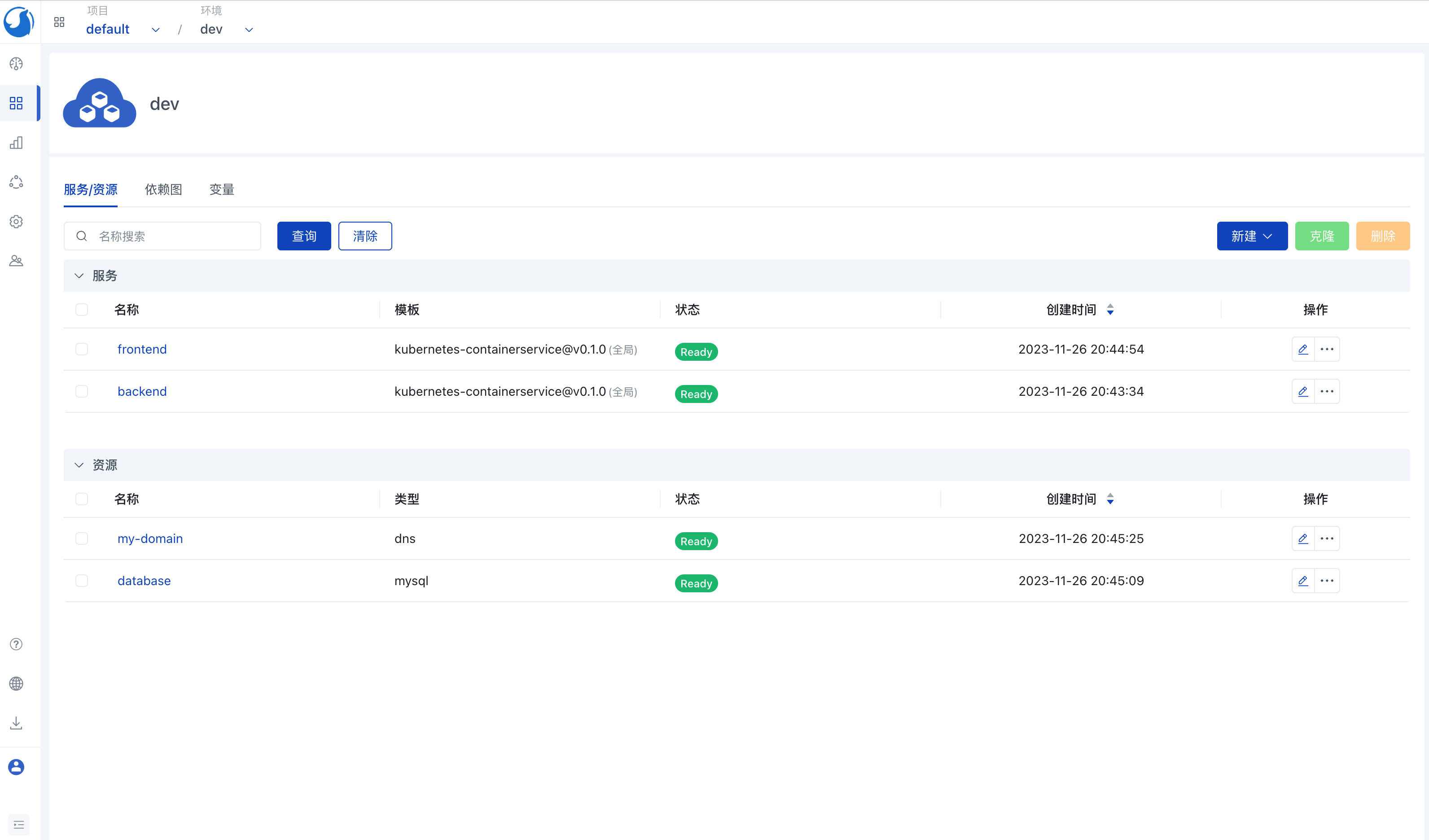Select the applications grid icon in the sidebar
The image size is (1429, 840).
[17, 103]
